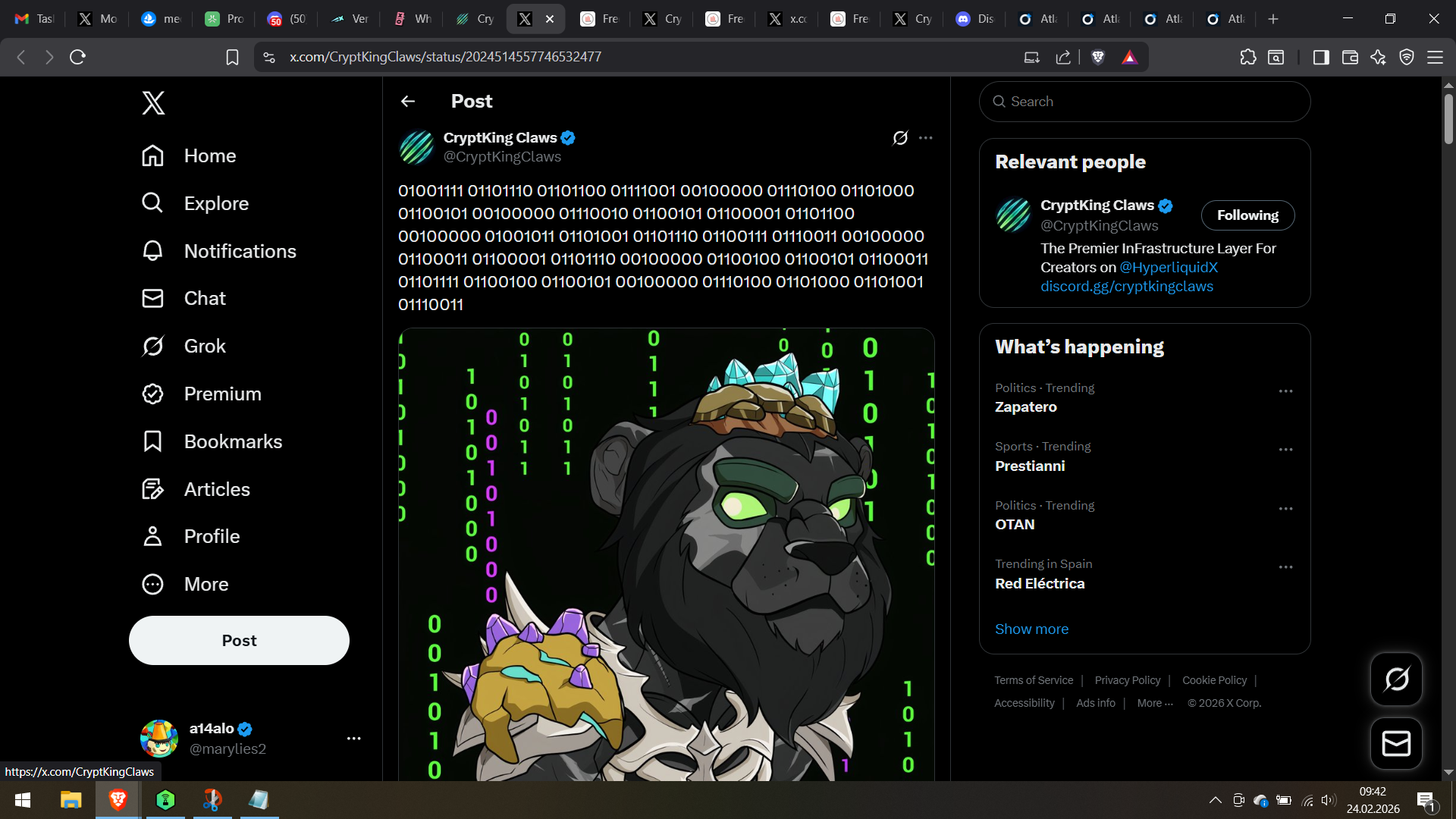Click the X logo in the sidebar

pyautogui.click(x=153, y=102)
